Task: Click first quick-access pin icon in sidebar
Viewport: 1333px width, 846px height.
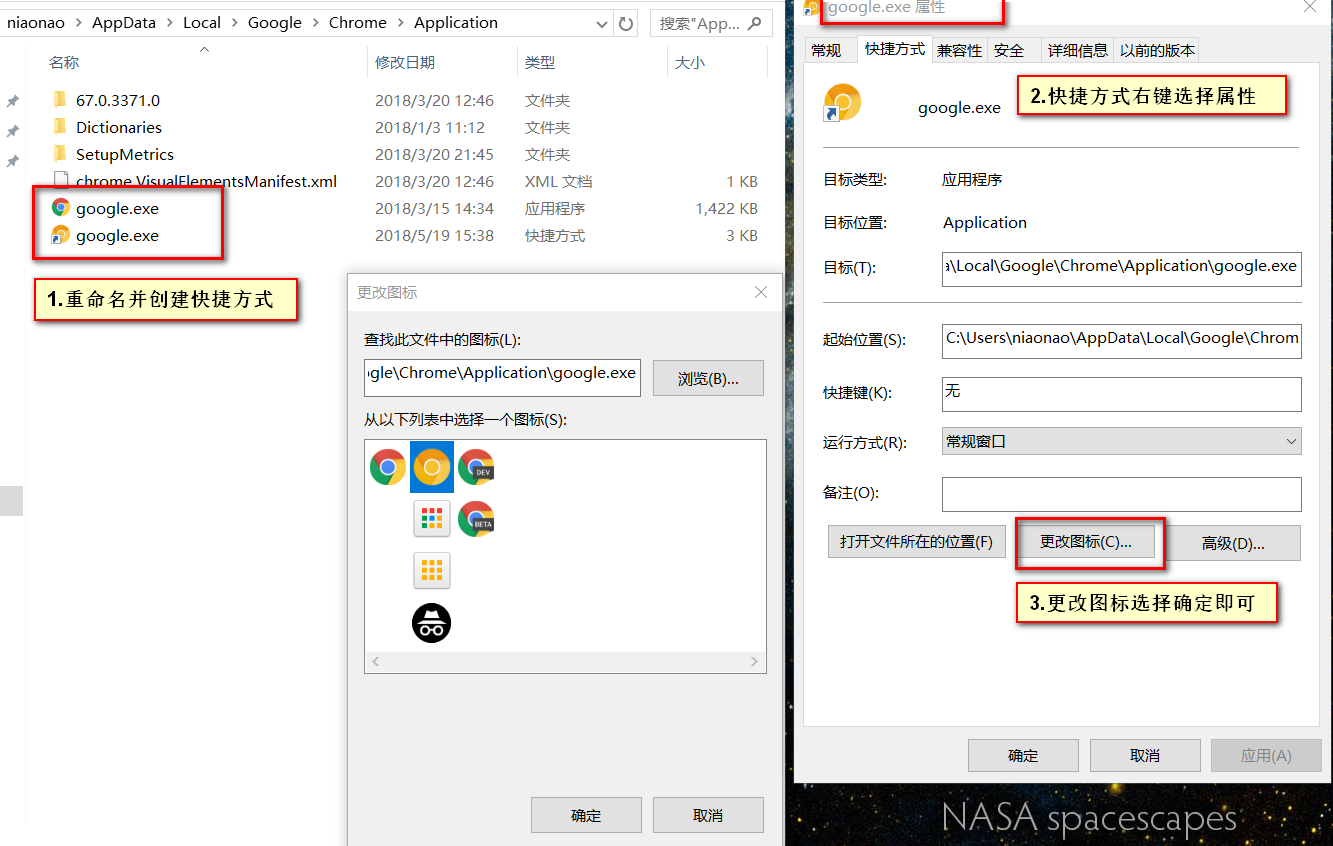Action: (x=13, y=102)
